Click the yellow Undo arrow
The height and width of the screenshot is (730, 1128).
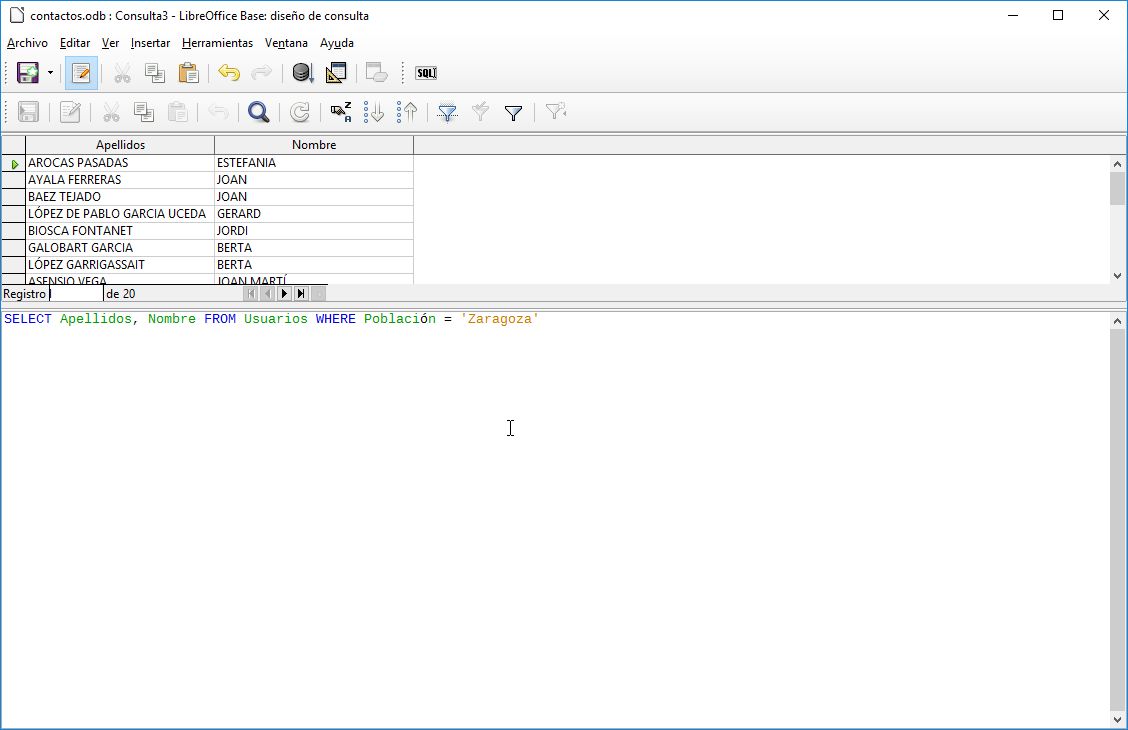click(229, 73)
